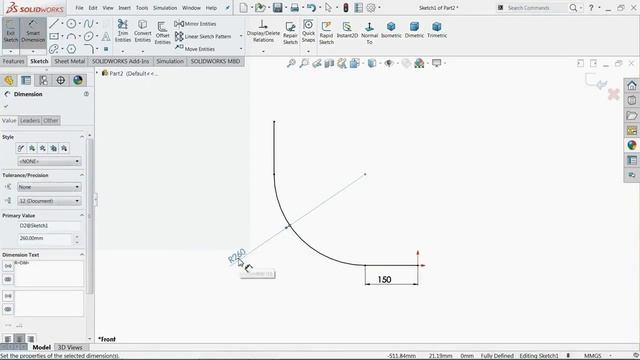Select the Ellipse sketch tool
Screen dimensions: 640x360
point(88,37)
